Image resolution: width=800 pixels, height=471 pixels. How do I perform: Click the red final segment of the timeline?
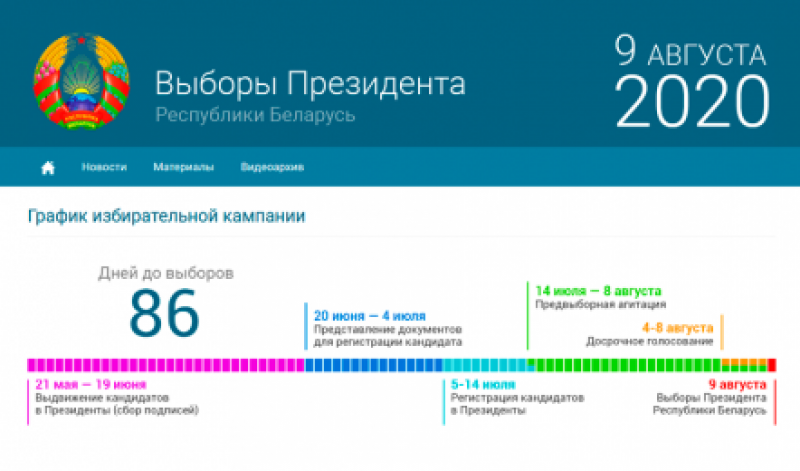coord(771,365)
